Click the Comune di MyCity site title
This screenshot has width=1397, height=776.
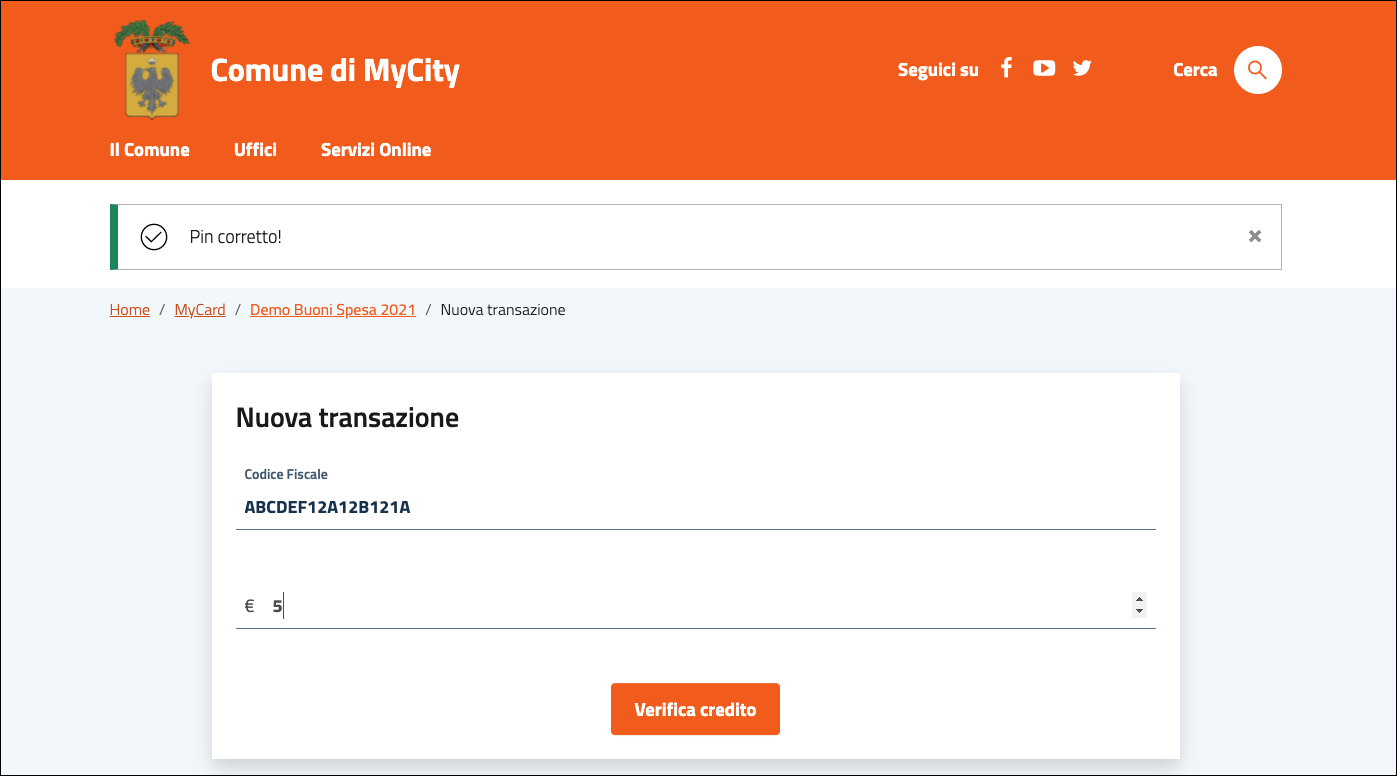point(335,71)
